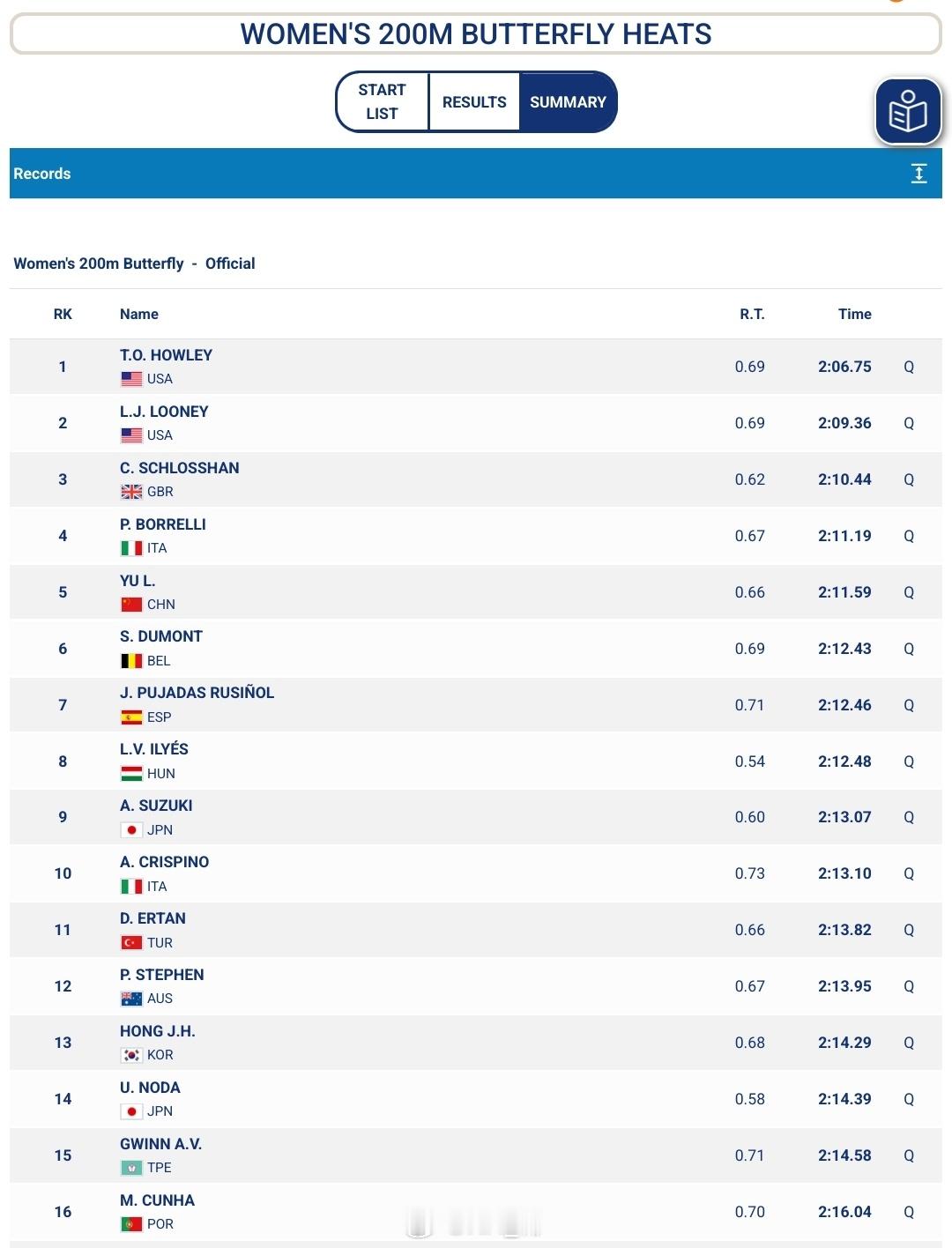Expand the Records section arrow icon

(x=919, y=174)
